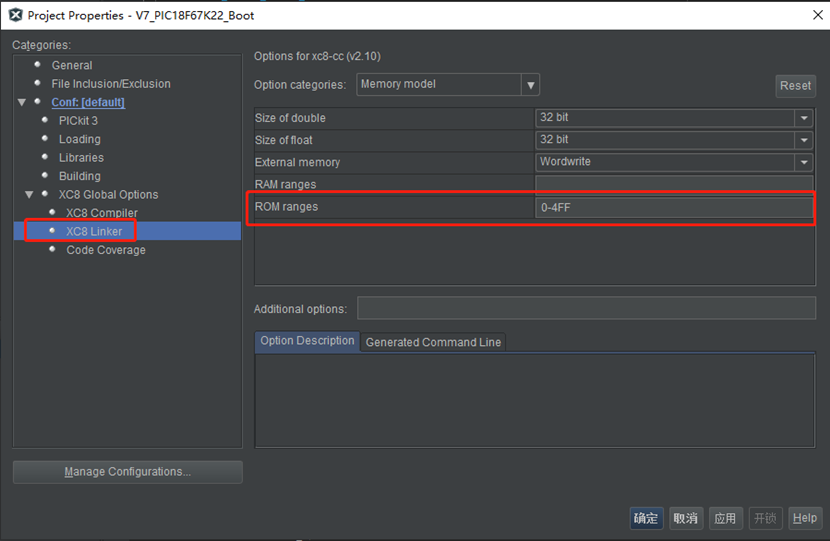Collapse the XC8 Global Options node

pos(29,195)
